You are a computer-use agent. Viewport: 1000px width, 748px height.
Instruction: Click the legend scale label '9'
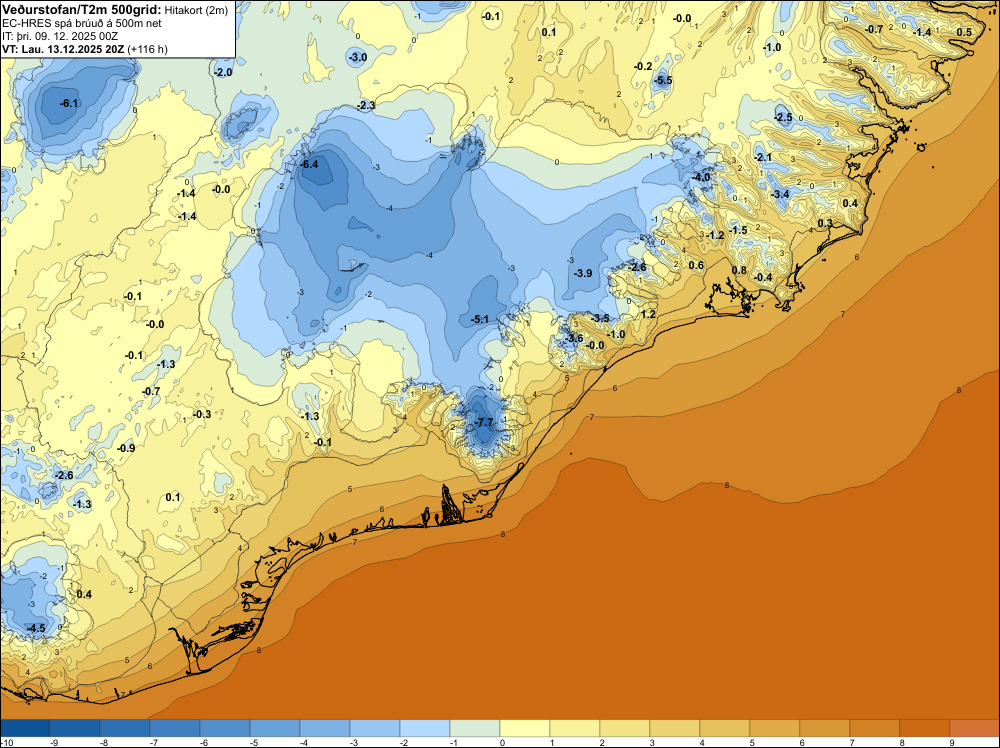pos(952,743)
